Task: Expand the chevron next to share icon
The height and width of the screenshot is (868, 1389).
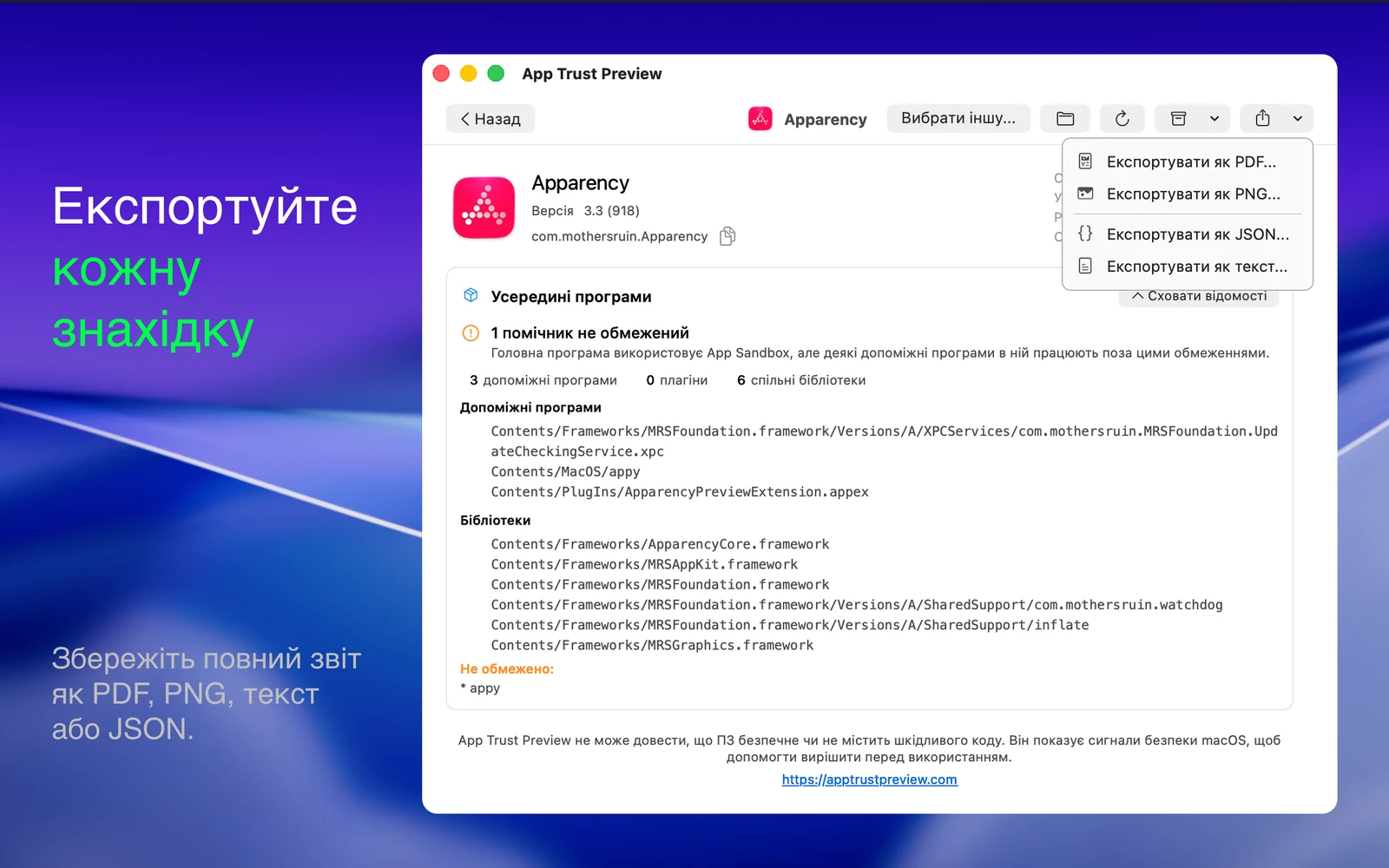Action: tap(1298, 119)
